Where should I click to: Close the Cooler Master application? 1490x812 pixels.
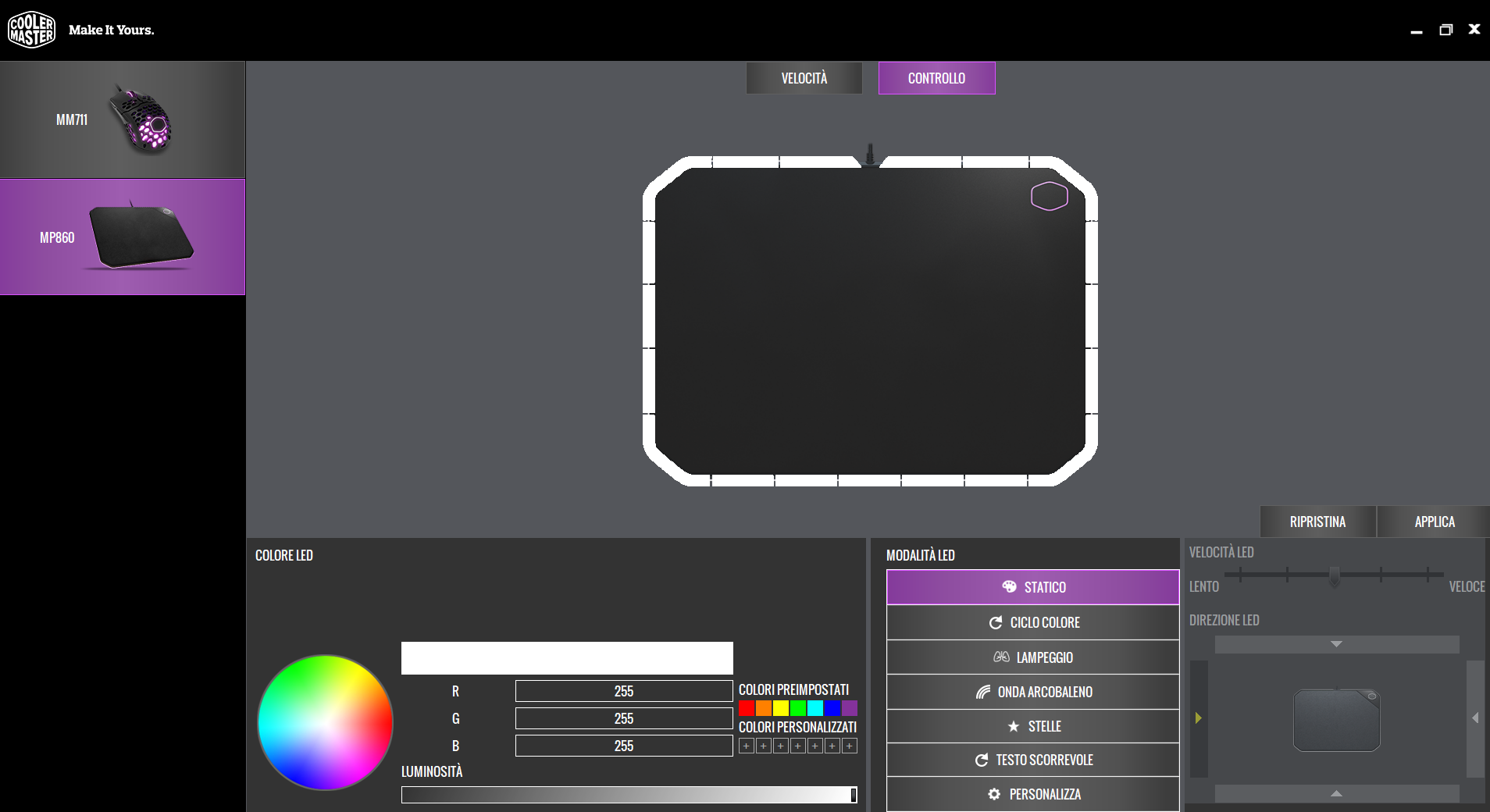click(x=1474, y=29)
